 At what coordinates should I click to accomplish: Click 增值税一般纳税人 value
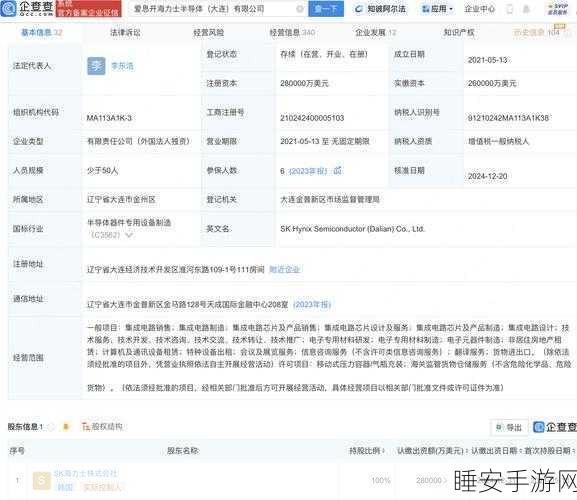pos(498,141)
